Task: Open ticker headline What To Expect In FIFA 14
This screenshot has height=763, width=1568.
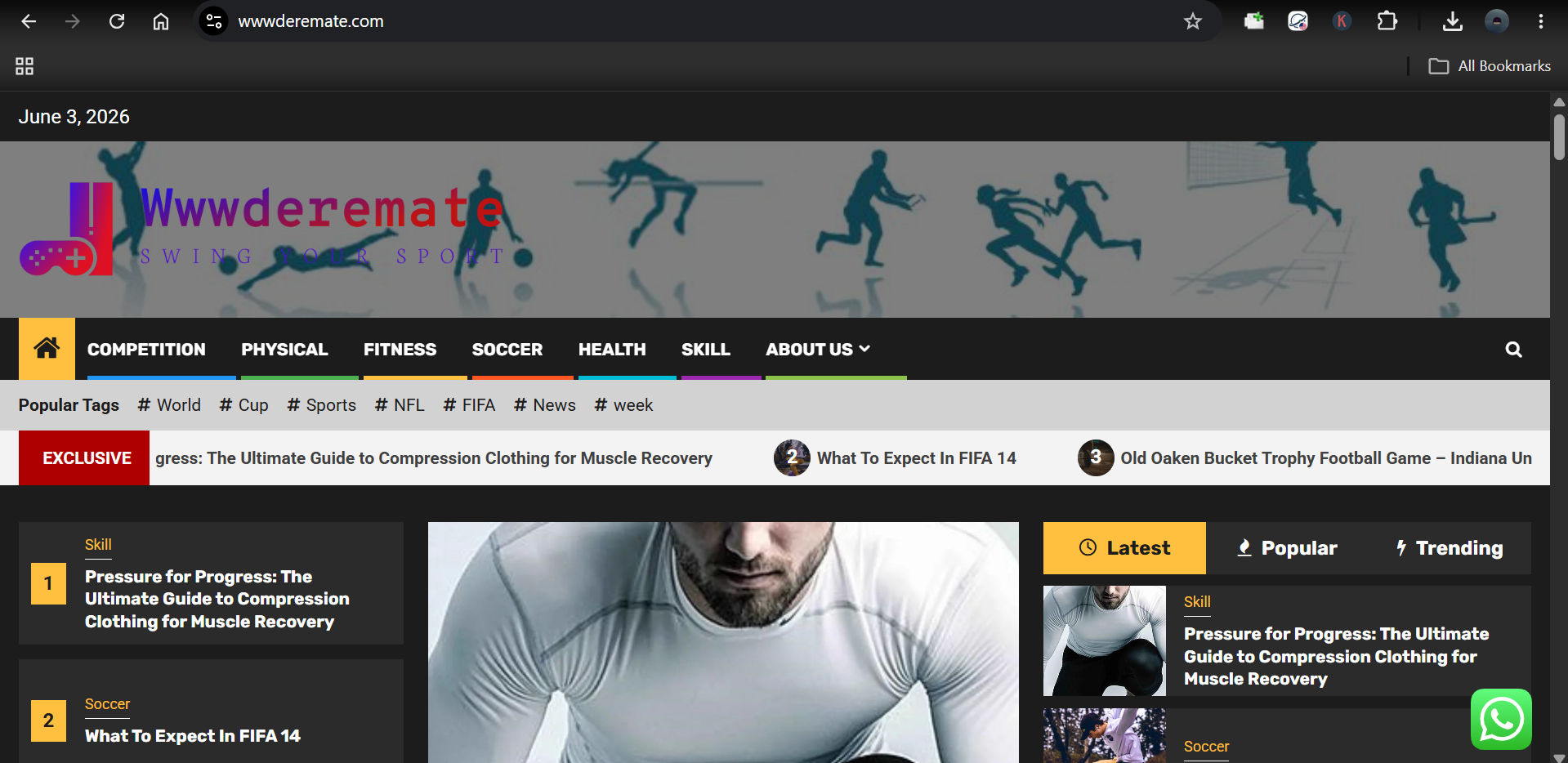Action: pyautogui.click(x=917, y=458)
